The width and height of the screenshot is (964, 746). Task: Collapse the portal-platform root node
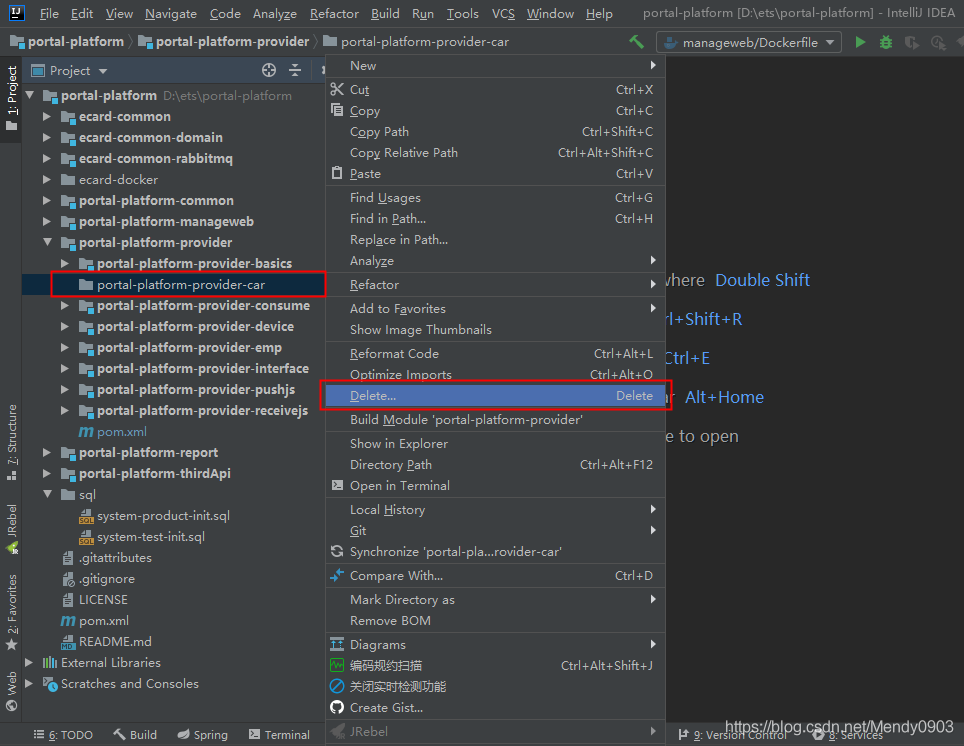(x=30, y=95)
